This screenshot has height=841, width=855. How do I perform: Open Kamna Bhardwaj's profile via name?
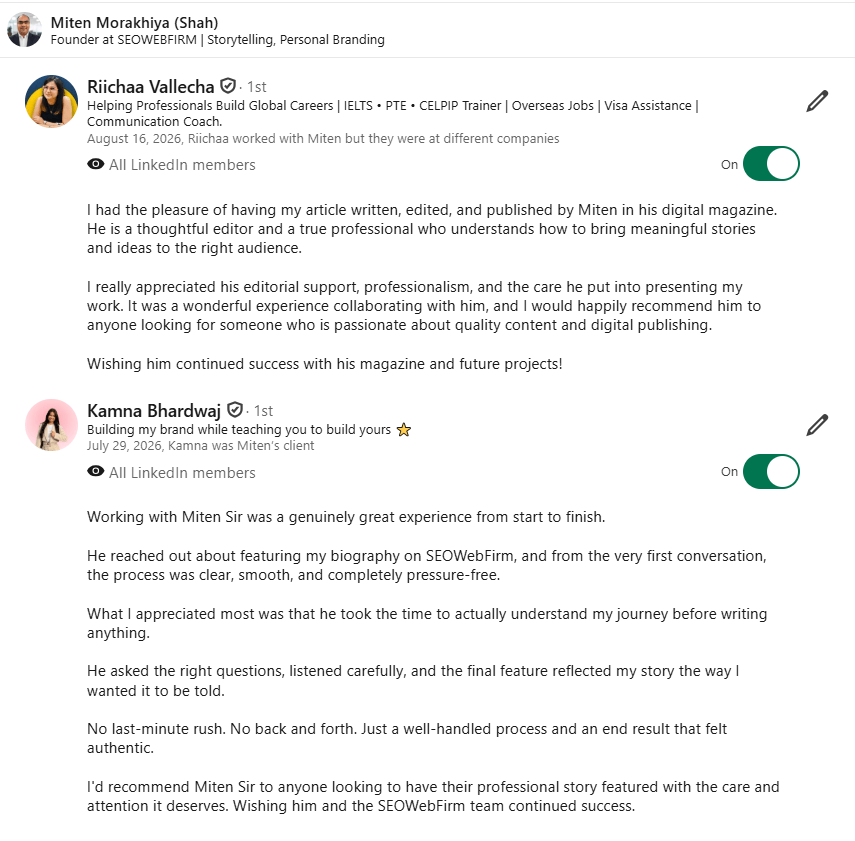pyautogui.click(x=154, y=411)
